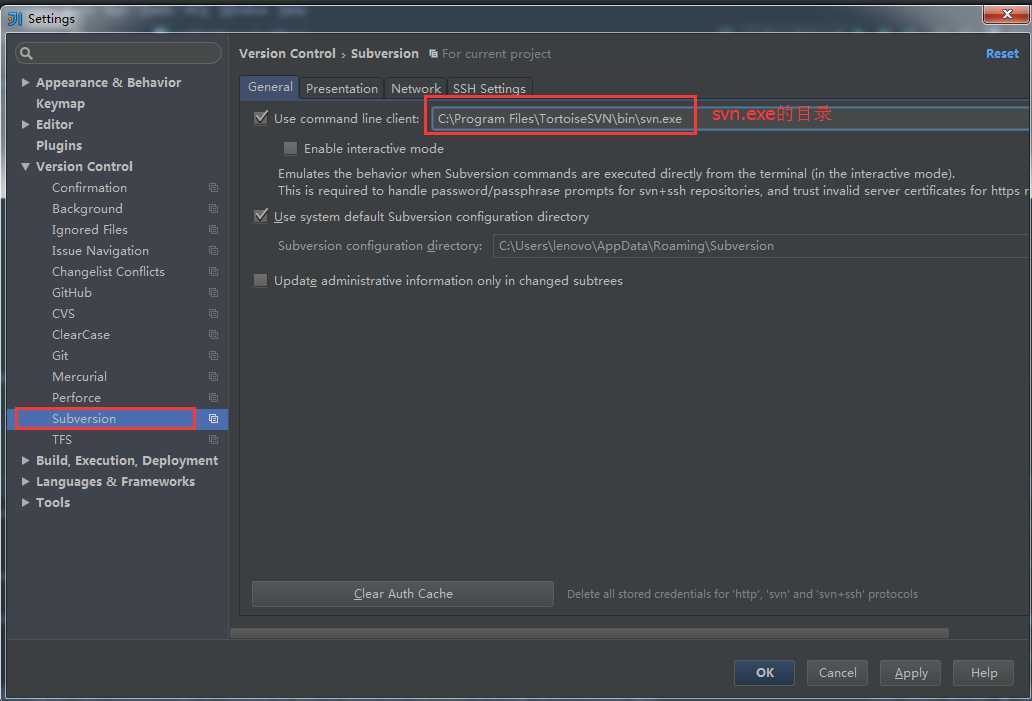1032x701 pixels.
Task: Select GitHub settings item
Action: pyautogui.click(x=72, y=292)
